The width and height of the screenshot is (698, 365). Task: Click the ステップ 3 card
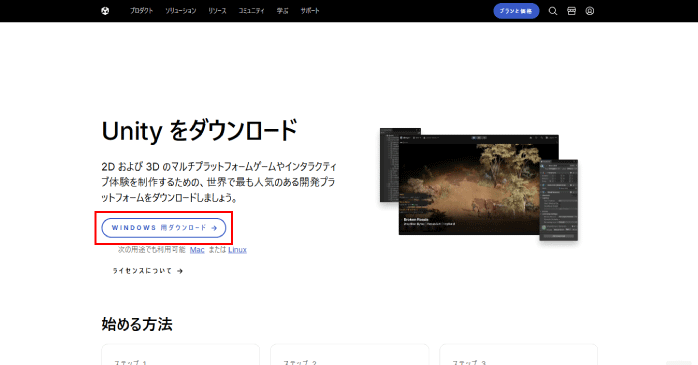[518, 354]
